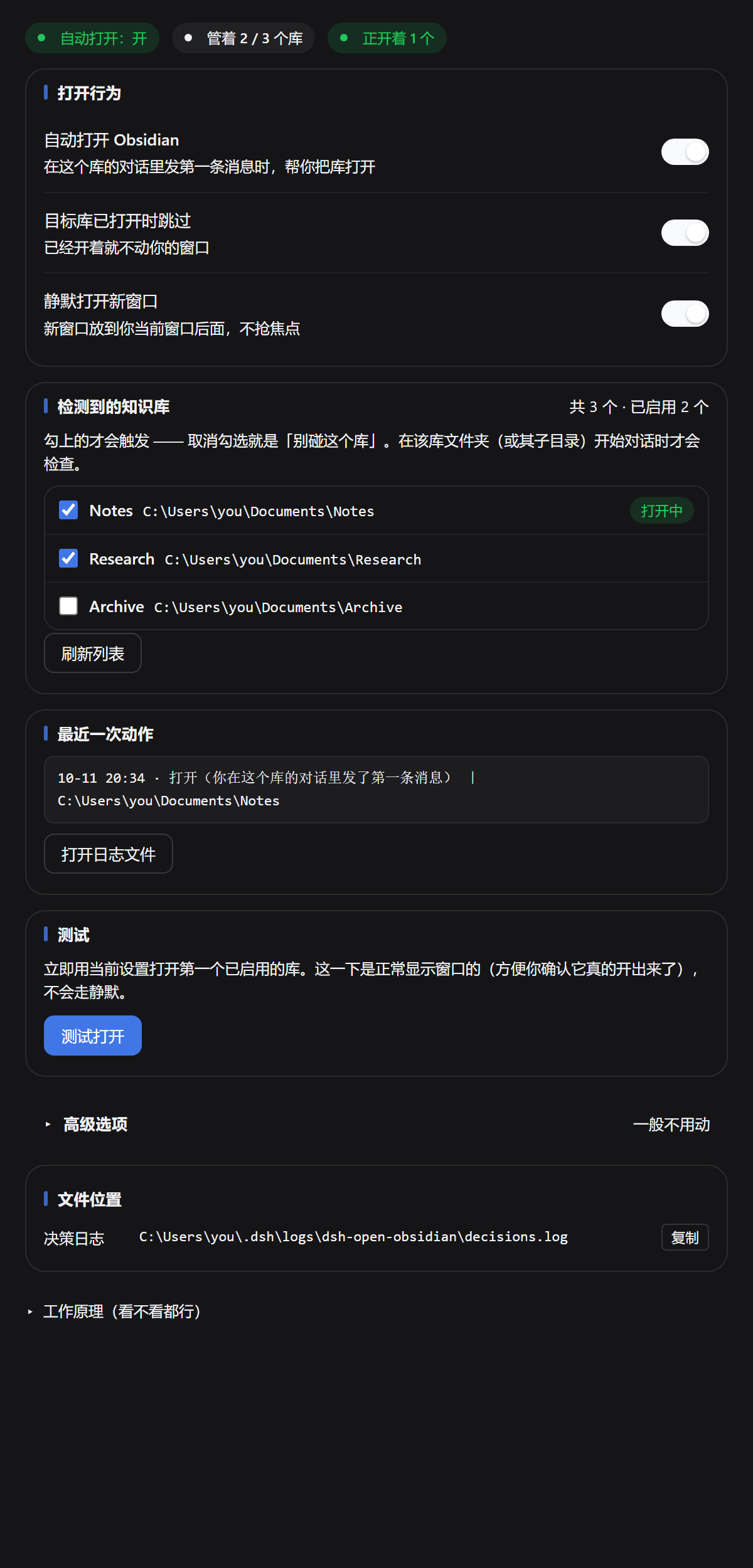
Task: Uncheck the Notes vault checkbox
Action: (68, 510)
